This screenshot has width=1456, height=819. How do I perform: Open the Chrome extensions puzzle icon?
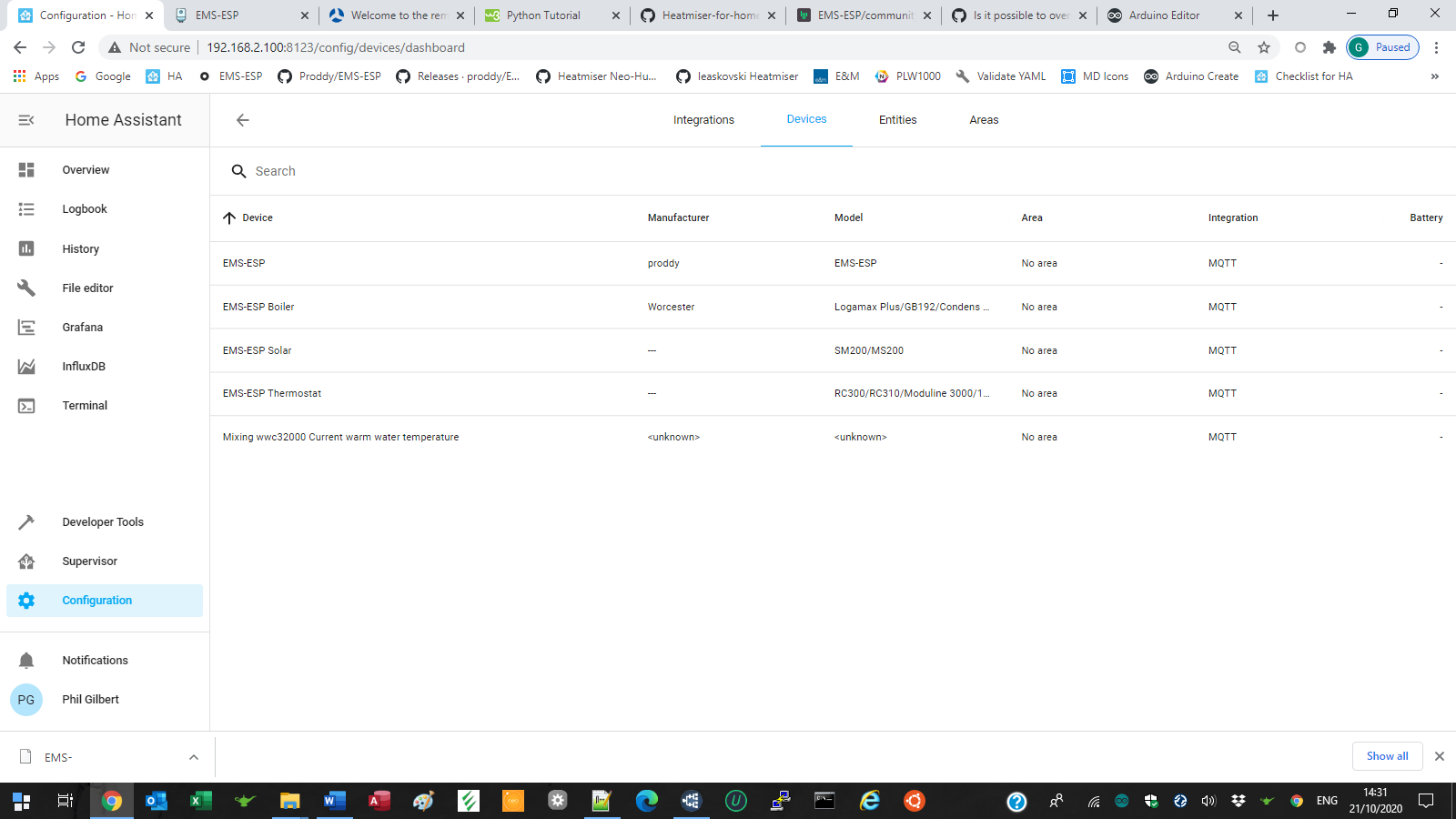[1330, 47]
